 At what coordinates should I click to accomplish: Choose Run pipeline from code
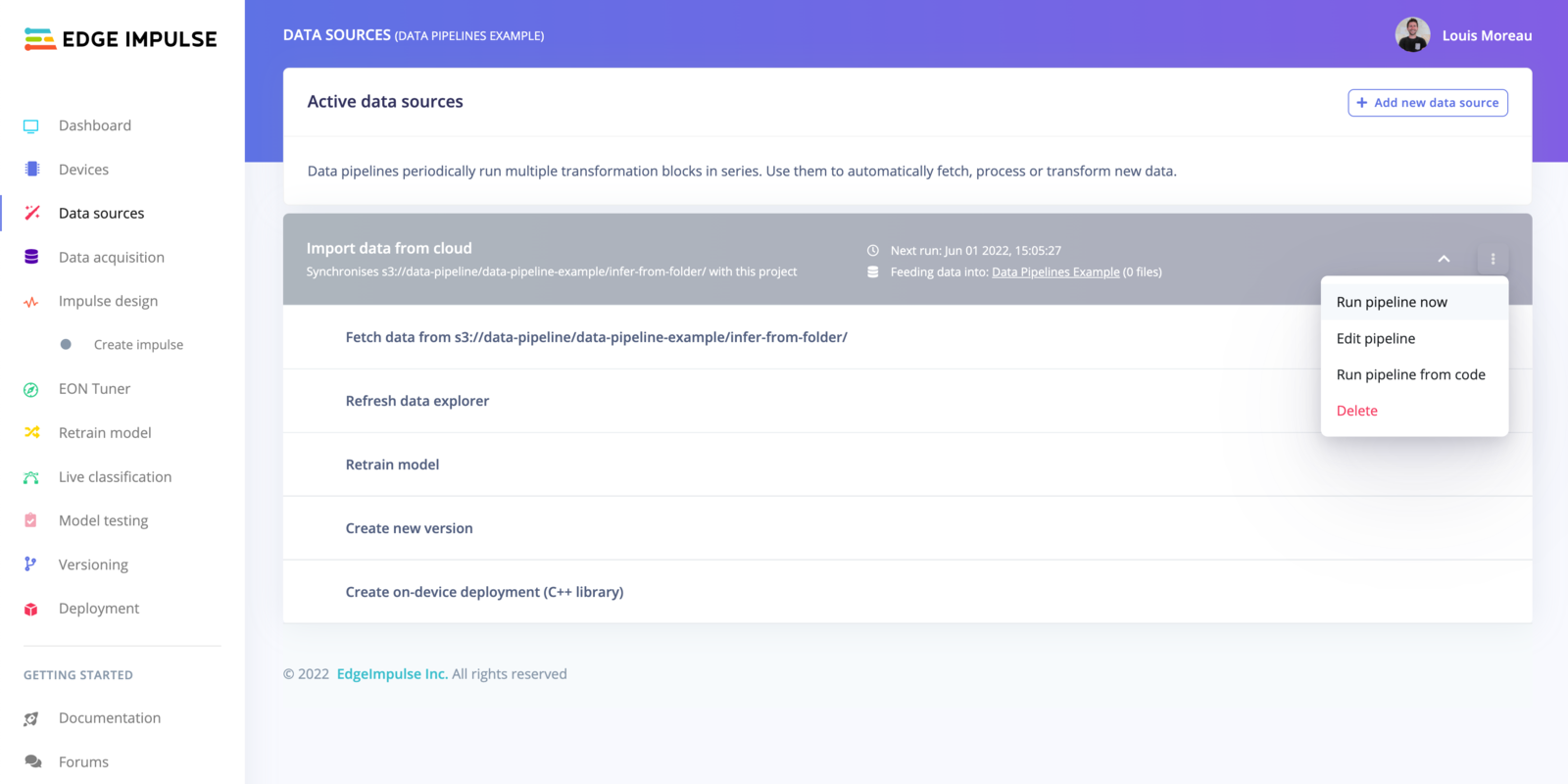click(1414, 374)
